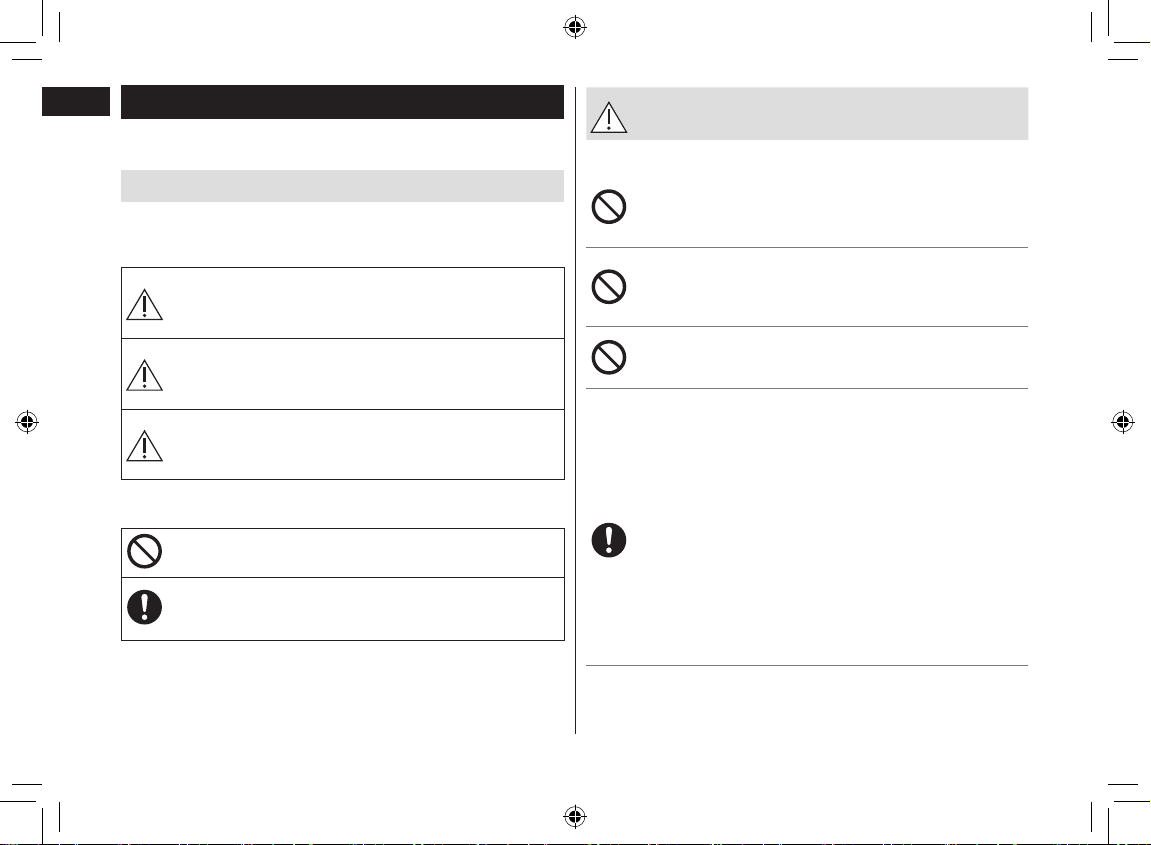The height and width of the screenshot is (845, 1151).
Task: Select the mandatory exclamation icon in the right column
Action: click(609, 540)
